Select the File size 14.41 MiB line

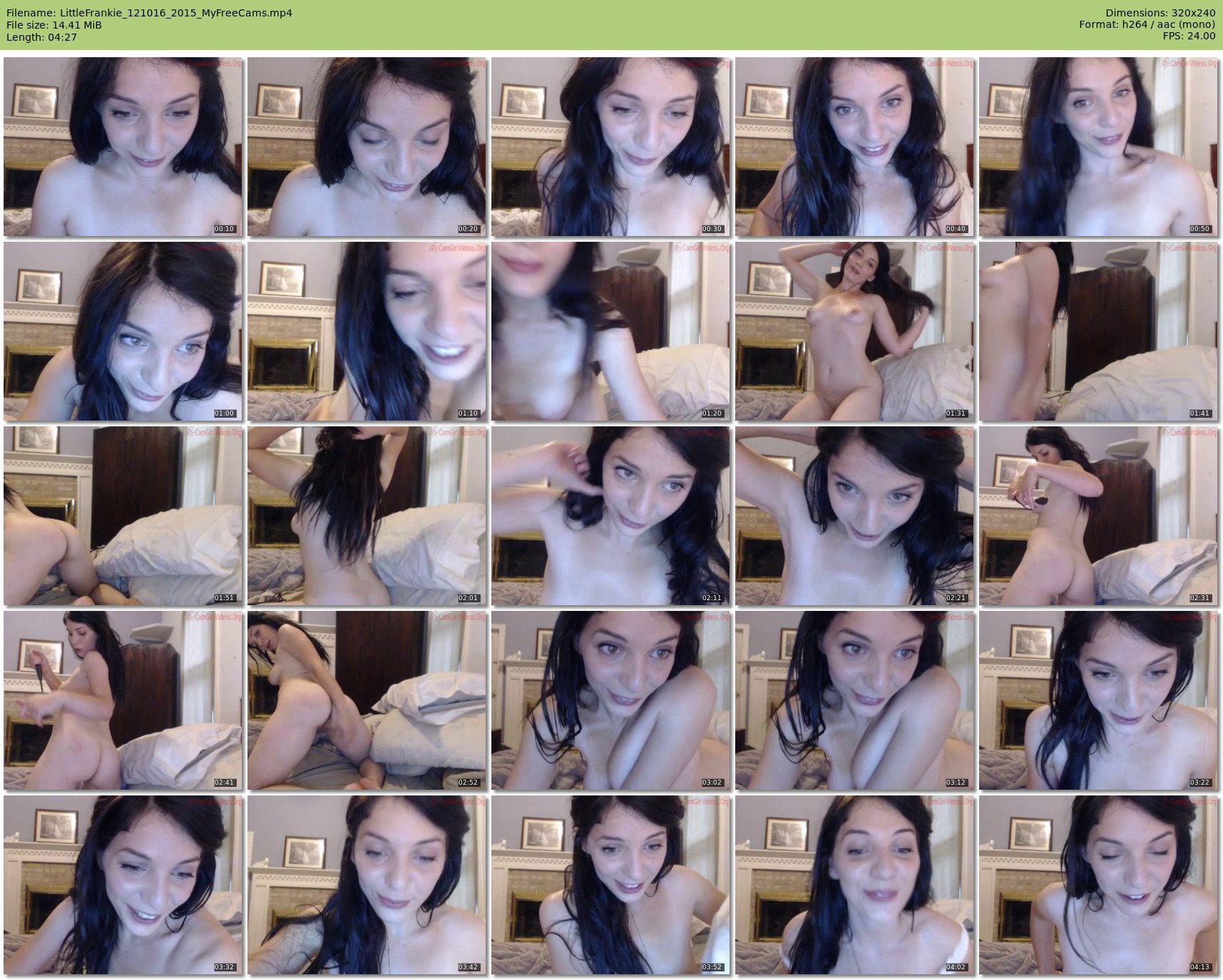(54, 25)
